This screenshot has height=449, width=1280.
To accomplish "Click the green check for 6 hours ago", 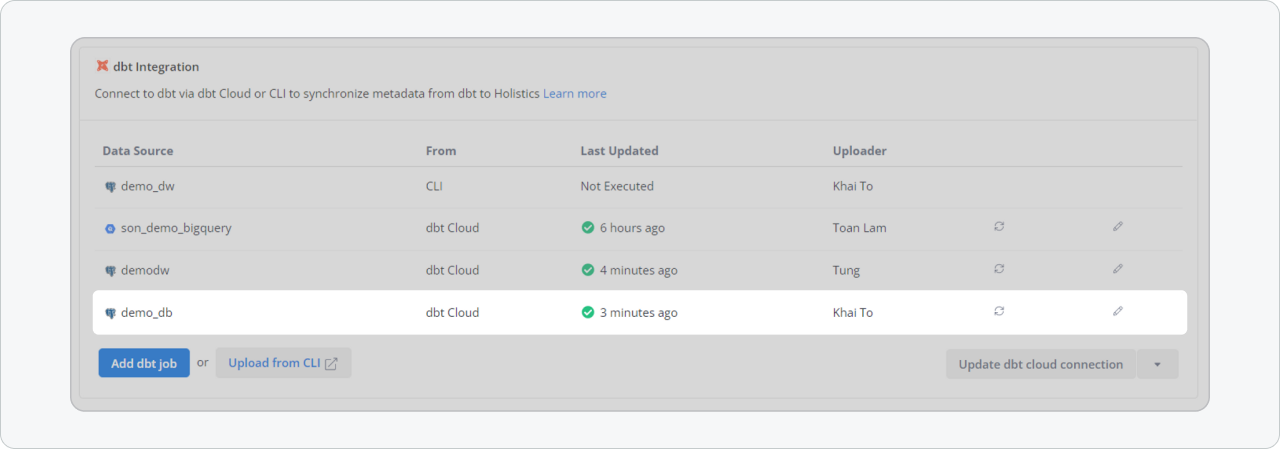I will pos(588,228).
